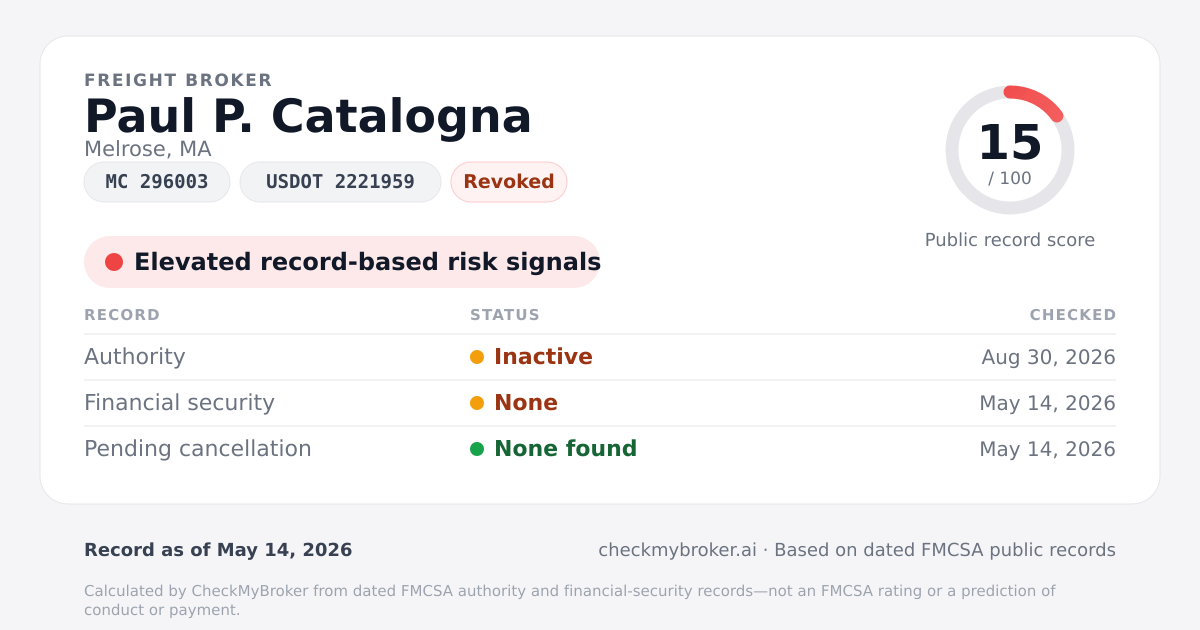Screen dimensions: 1200x630
Task: Select the MC 296003 badge
Action: coord(157,182)
